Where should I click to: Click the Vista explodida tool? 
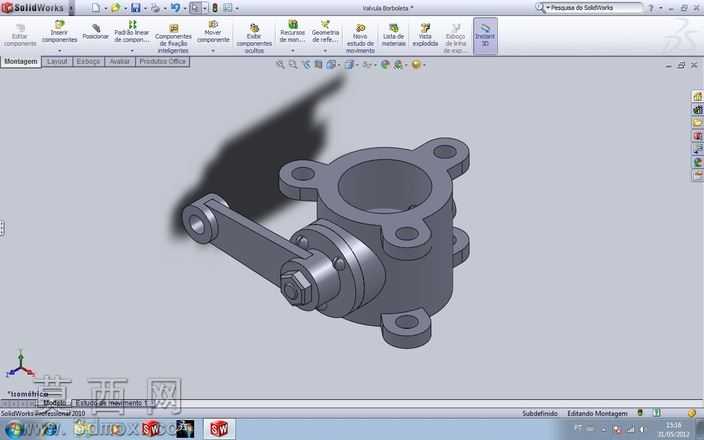click(x=425, y=35)
